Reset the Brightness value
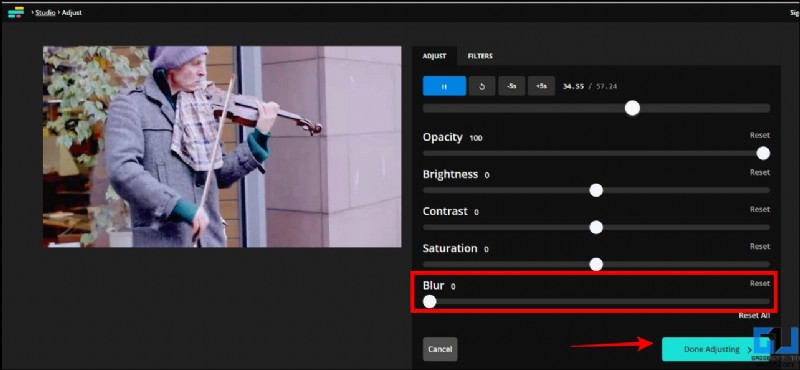This screenshot has width=800, height=370. (760, 172)
